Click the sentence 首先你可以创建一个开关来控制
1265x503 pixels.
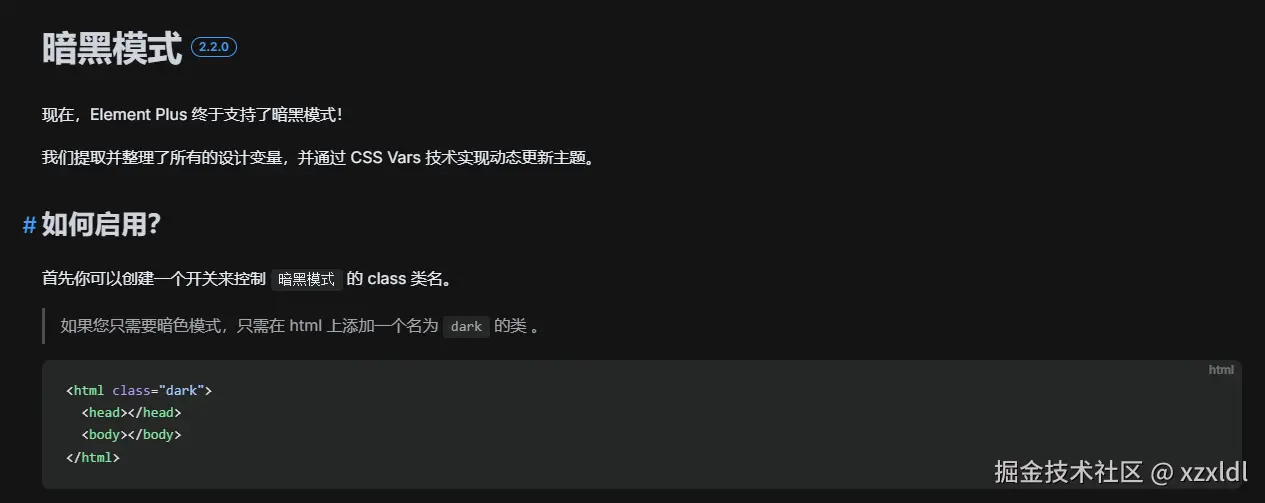click(154, 279)
